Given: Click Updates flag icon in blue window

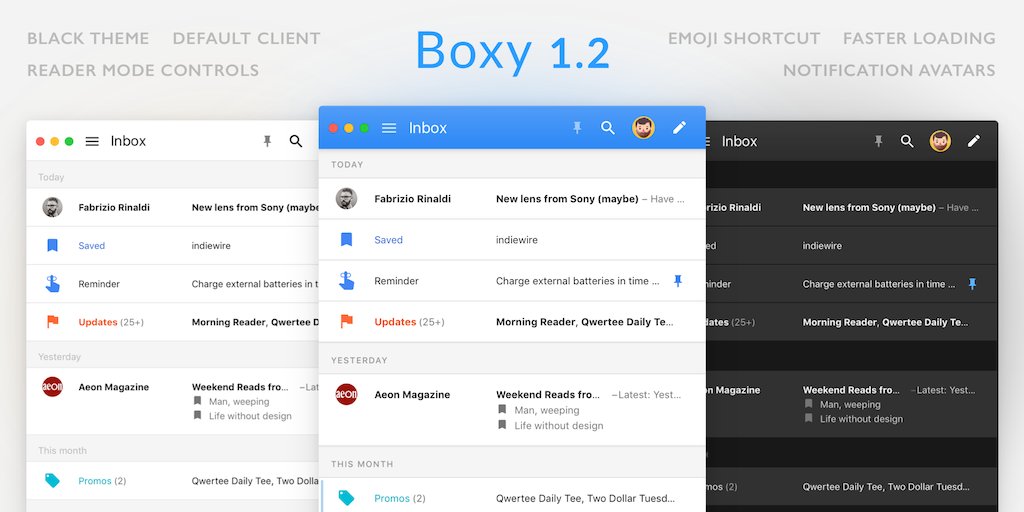Looking at the screenshot, I should click(x=347, y=321).
